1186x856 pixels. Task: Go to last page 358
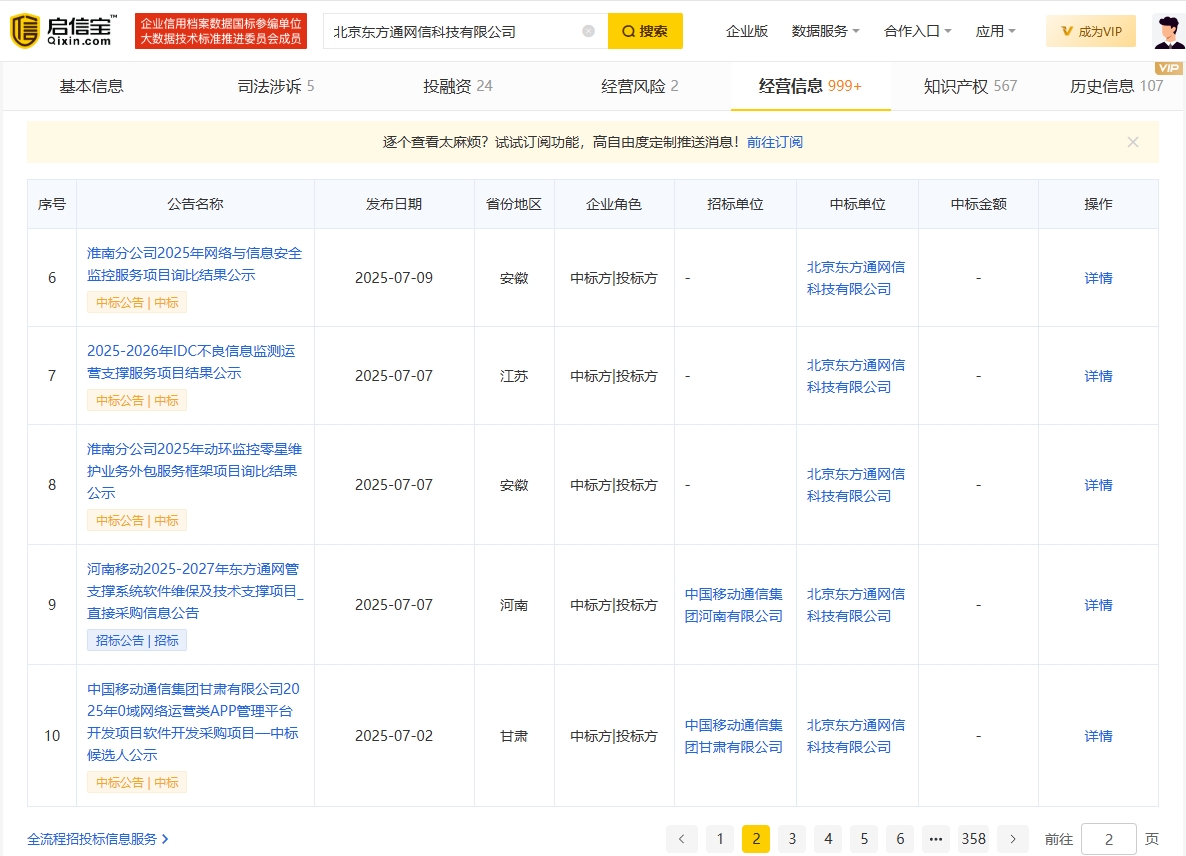973,839
